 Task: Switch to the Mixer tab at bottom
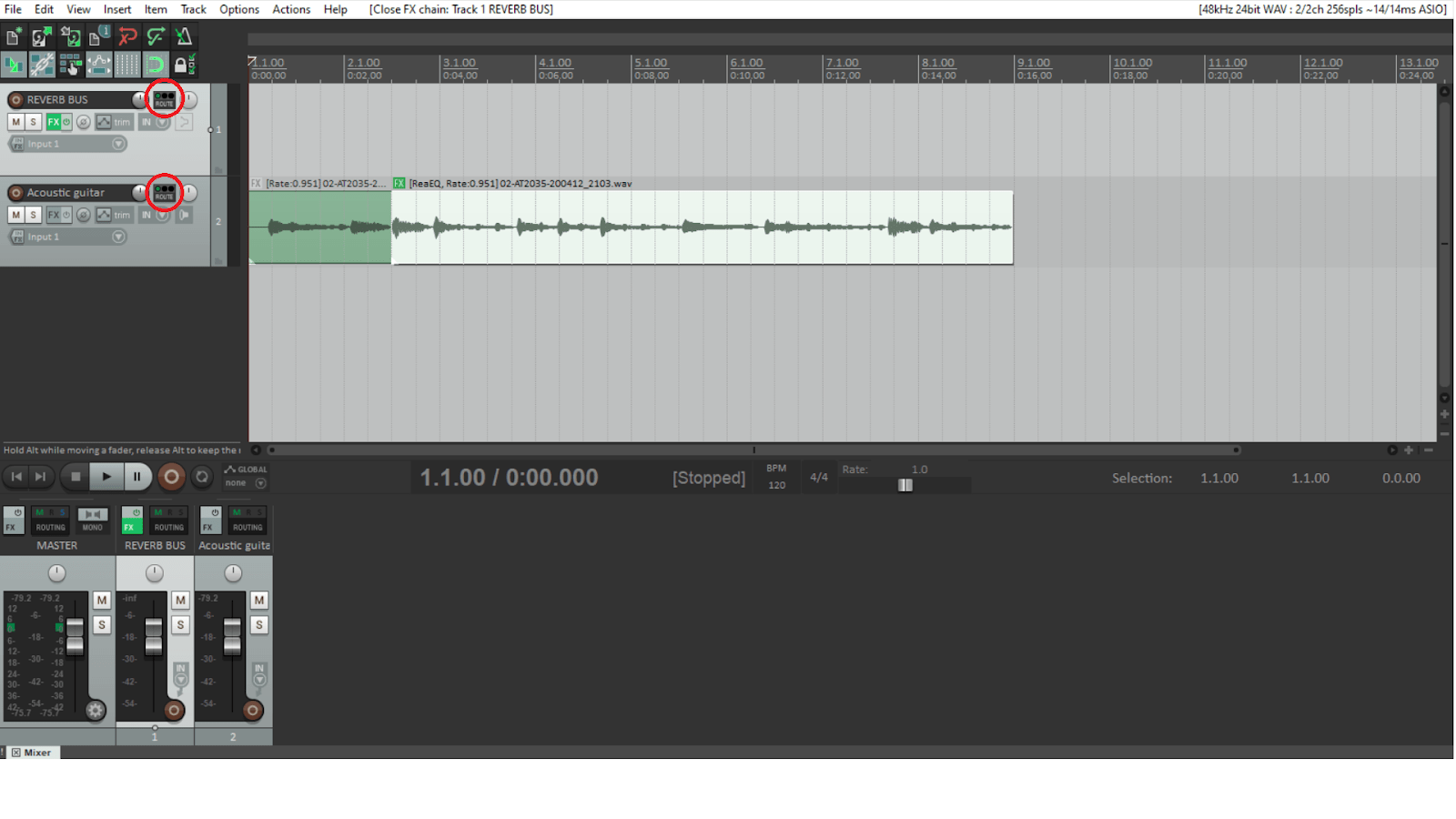point(36,753)
